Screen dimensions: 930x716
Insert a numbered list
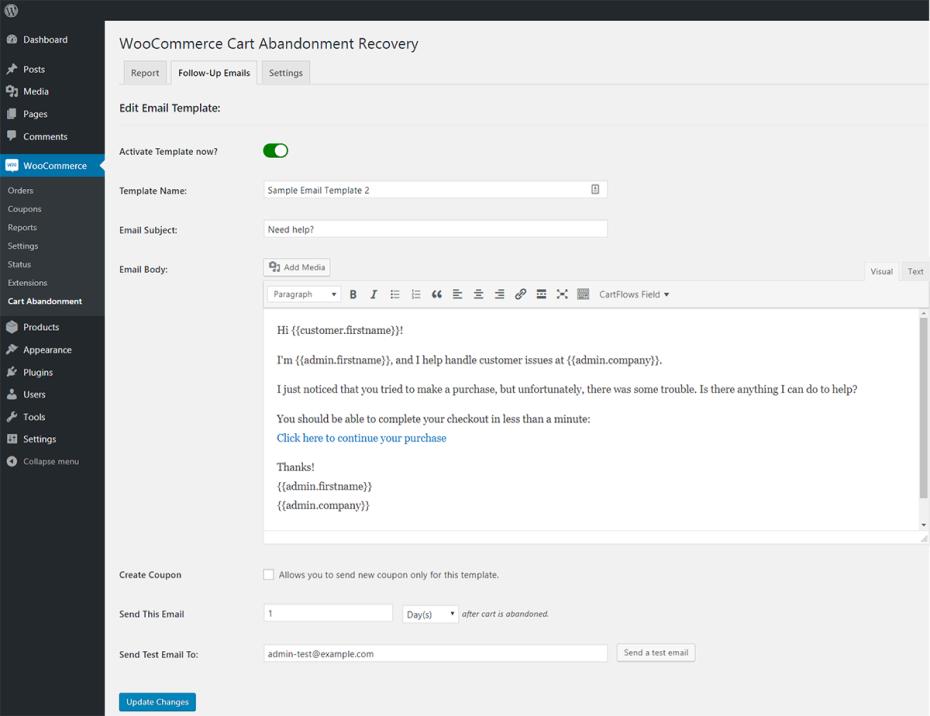(x=416, y=295)
